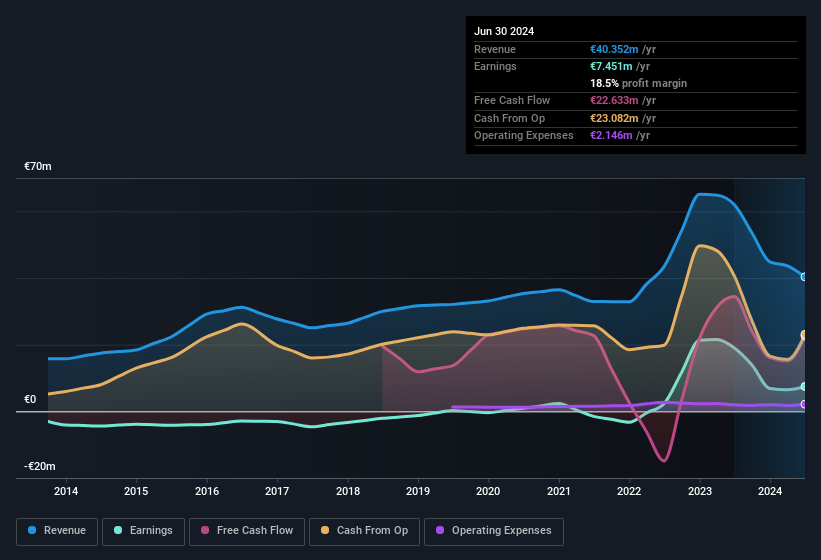Toggle the Free Cash Flow legend button
This screenshot has height=560, width=821.
click(x=247, y=532)
